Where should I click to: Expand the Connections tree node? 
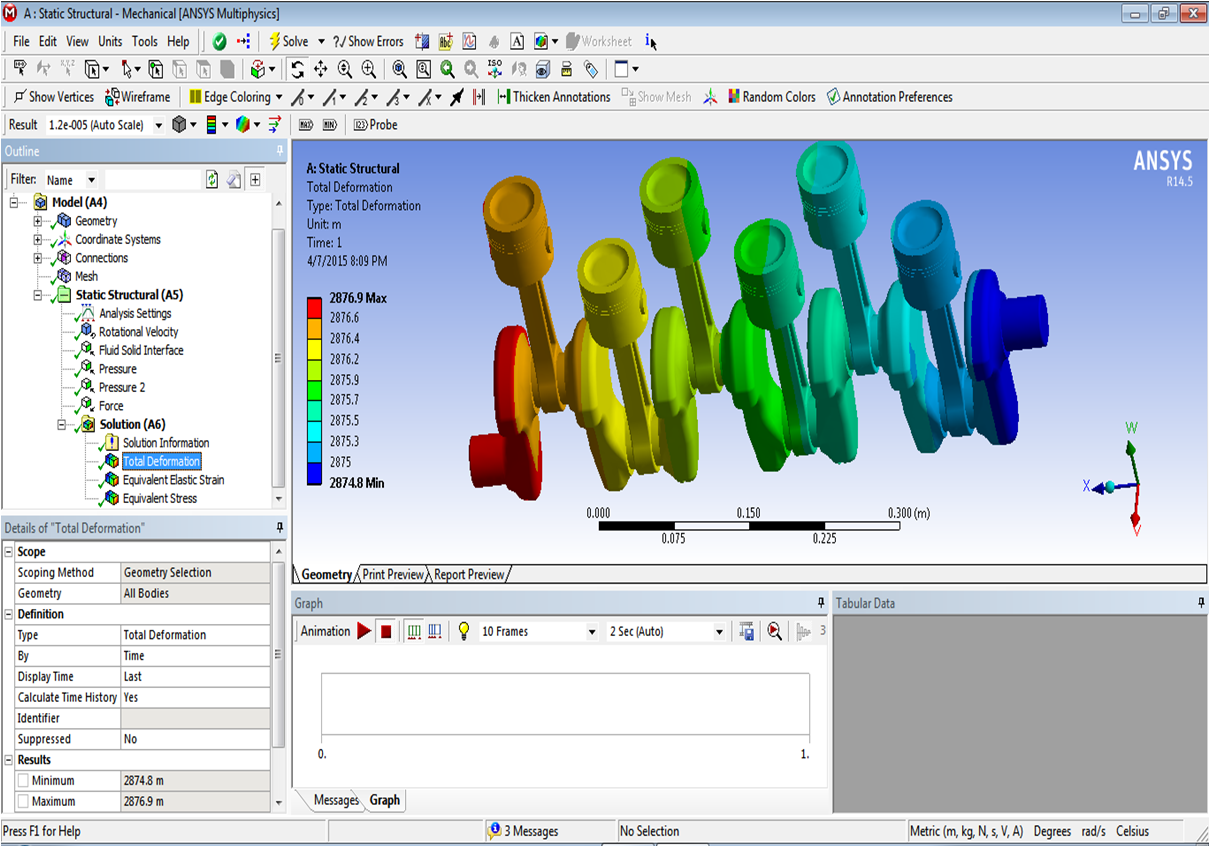point(38,258)
